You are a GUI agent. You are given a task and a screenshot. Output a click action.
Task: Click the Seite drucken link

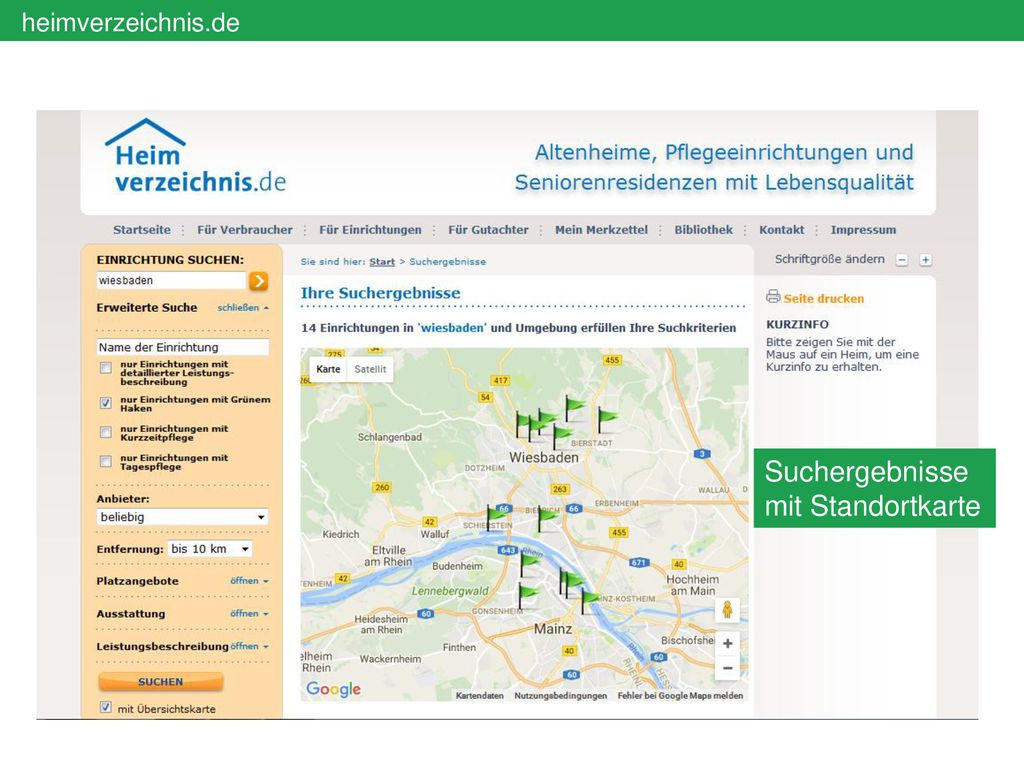tap(824, 298)
